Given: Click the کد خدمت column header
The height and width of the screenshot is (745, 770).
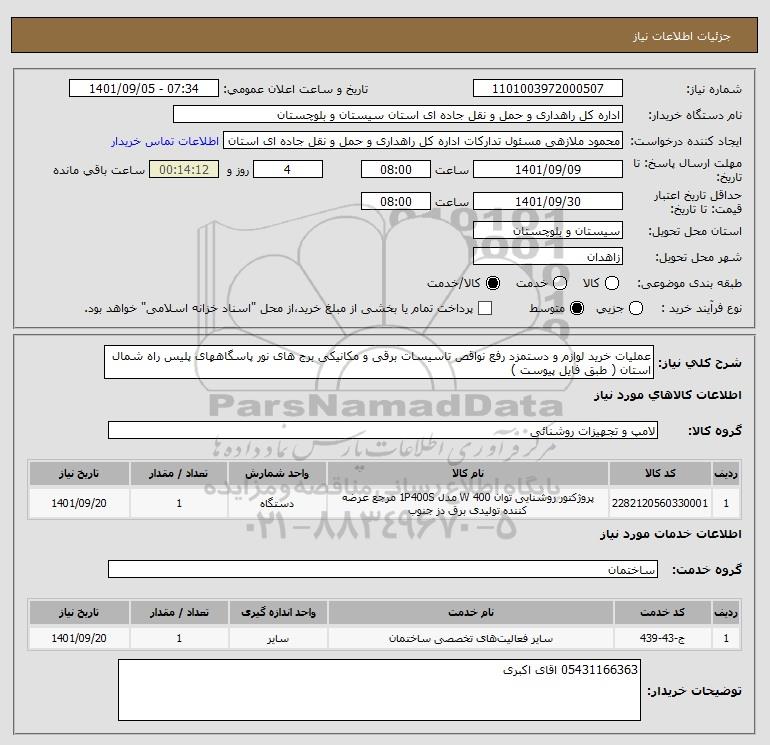Looking at the screenshot, I should click(x=662, y=612).
